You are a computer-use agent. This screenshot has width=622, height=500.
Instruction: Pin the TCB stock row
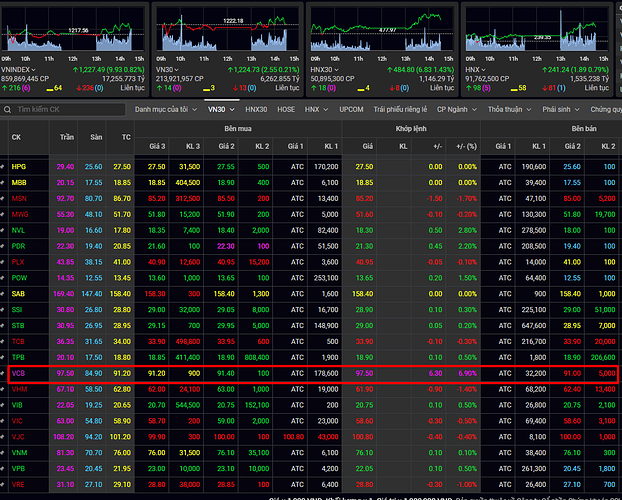[x=3, y=341]
